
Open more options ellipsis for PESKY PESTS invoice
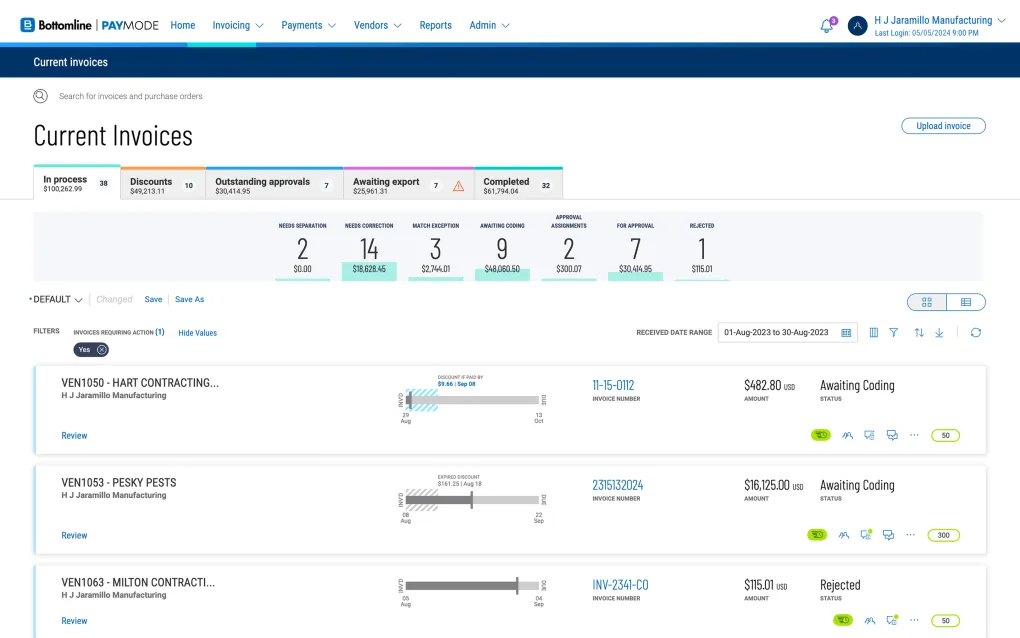click(910, 535)
